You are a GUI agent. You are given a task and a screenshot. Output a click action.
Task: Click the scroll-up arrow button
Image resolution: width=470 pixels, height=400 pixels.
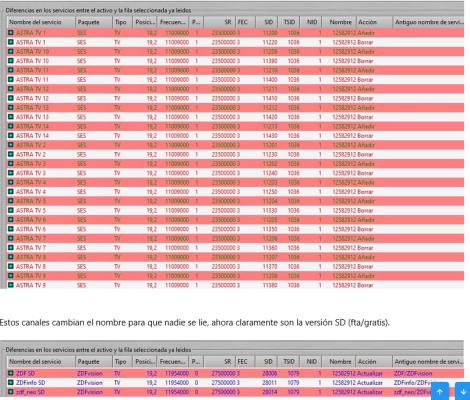(x=440, y=392)
